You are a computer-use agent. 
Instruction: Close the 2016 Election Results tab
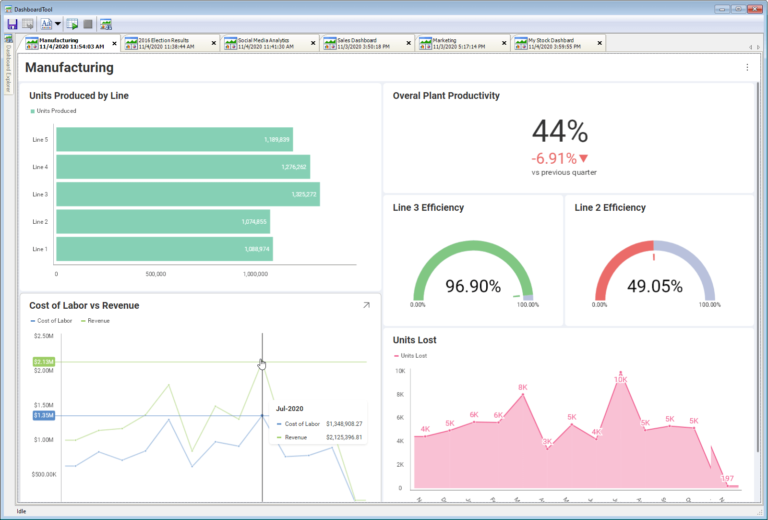coord(214,44)
